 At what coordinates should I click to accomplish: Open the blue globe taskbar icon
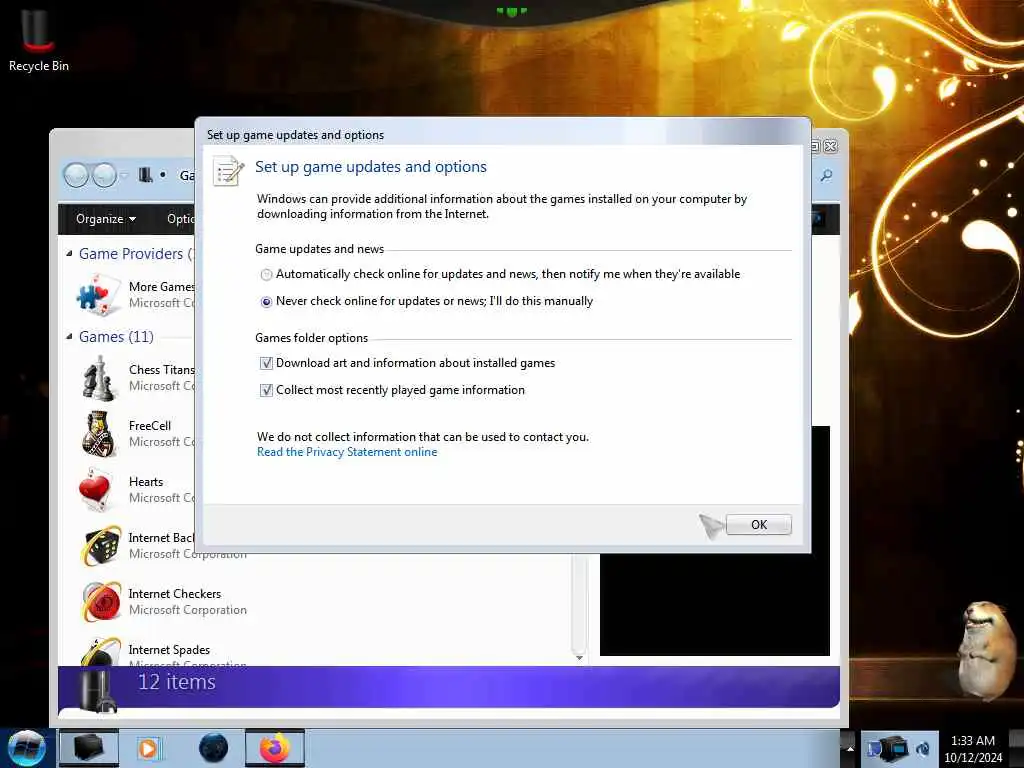[x=213, y=748]
